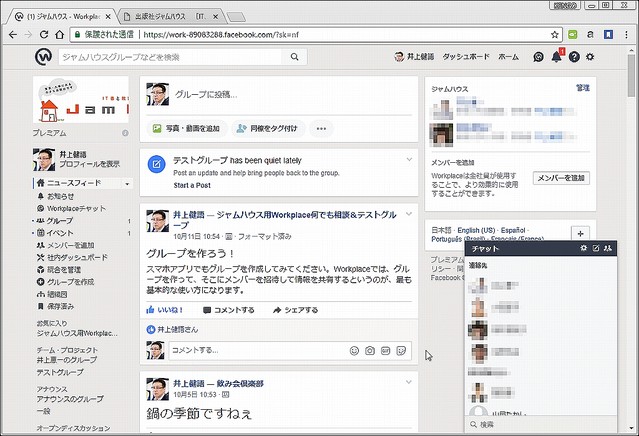Insert a sticker into the comment
The image size is (639, 436).
click(401, 350)
